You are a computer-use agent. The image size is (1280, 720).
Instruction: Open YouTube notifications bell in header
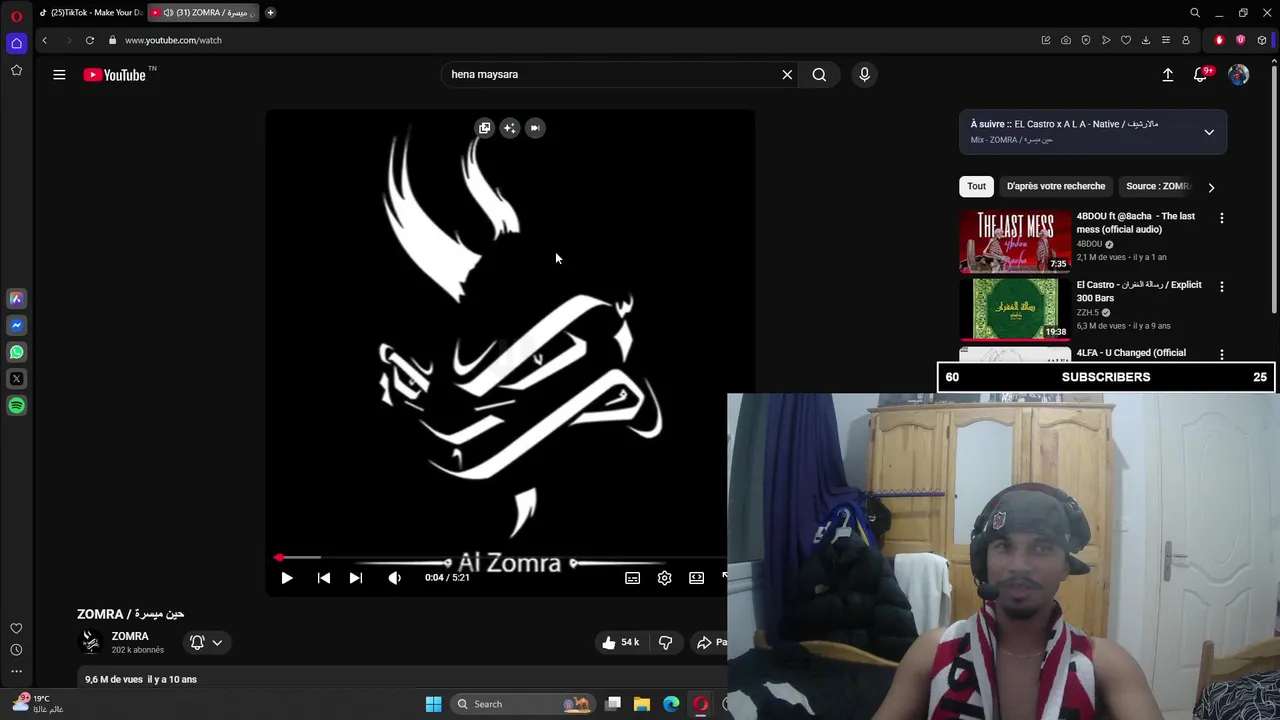click(1201, 75)
